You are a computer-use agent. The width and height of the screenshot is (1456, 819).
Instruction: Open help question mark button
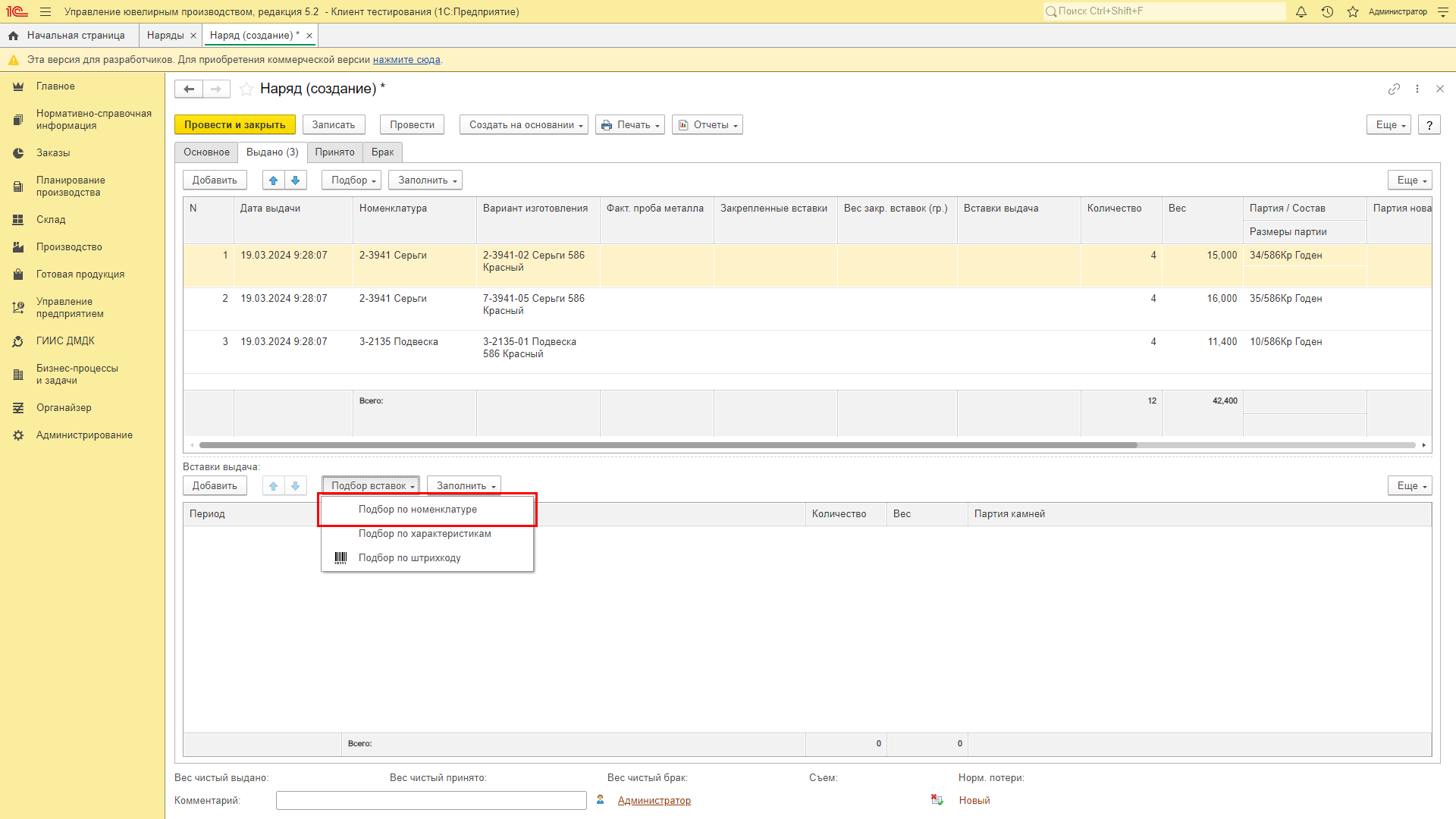coord(1429,125)
